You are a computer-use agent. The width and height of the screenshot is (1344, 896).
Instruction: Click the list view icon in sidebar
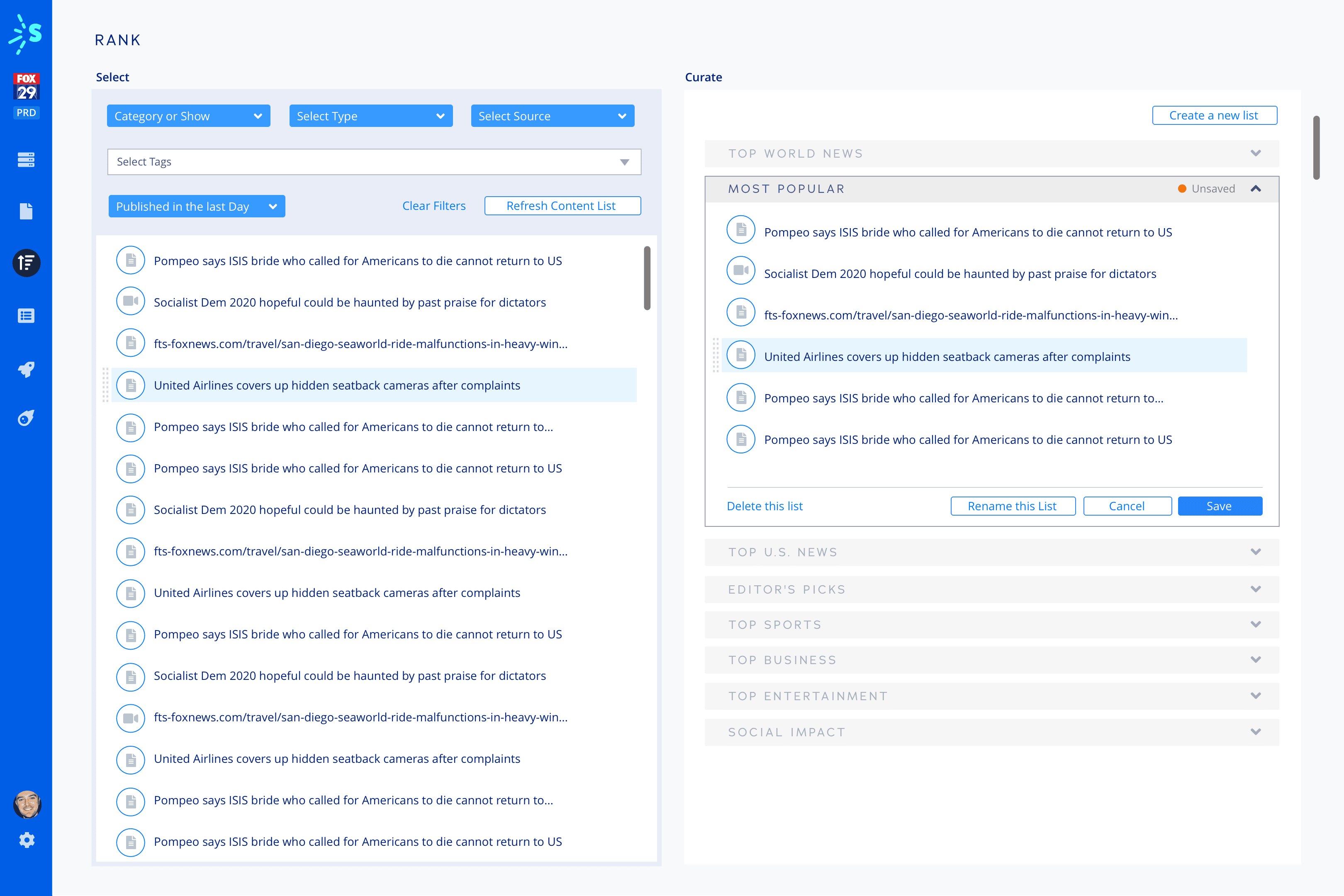click(x=26, y=316)
